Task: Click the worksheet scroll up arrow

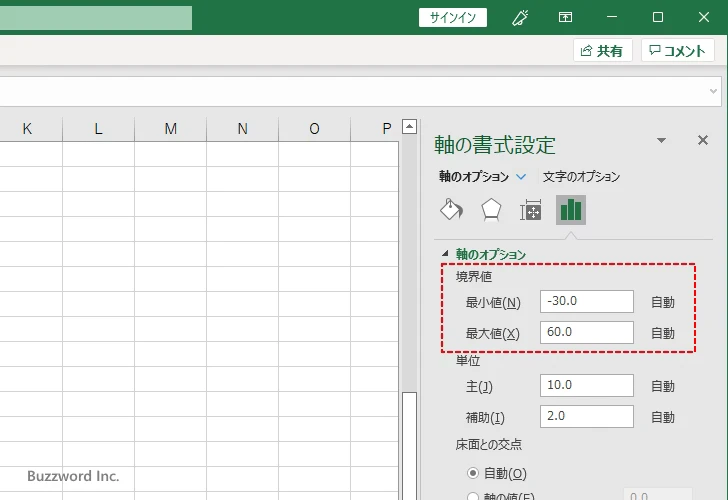Action: coord(409,126)
